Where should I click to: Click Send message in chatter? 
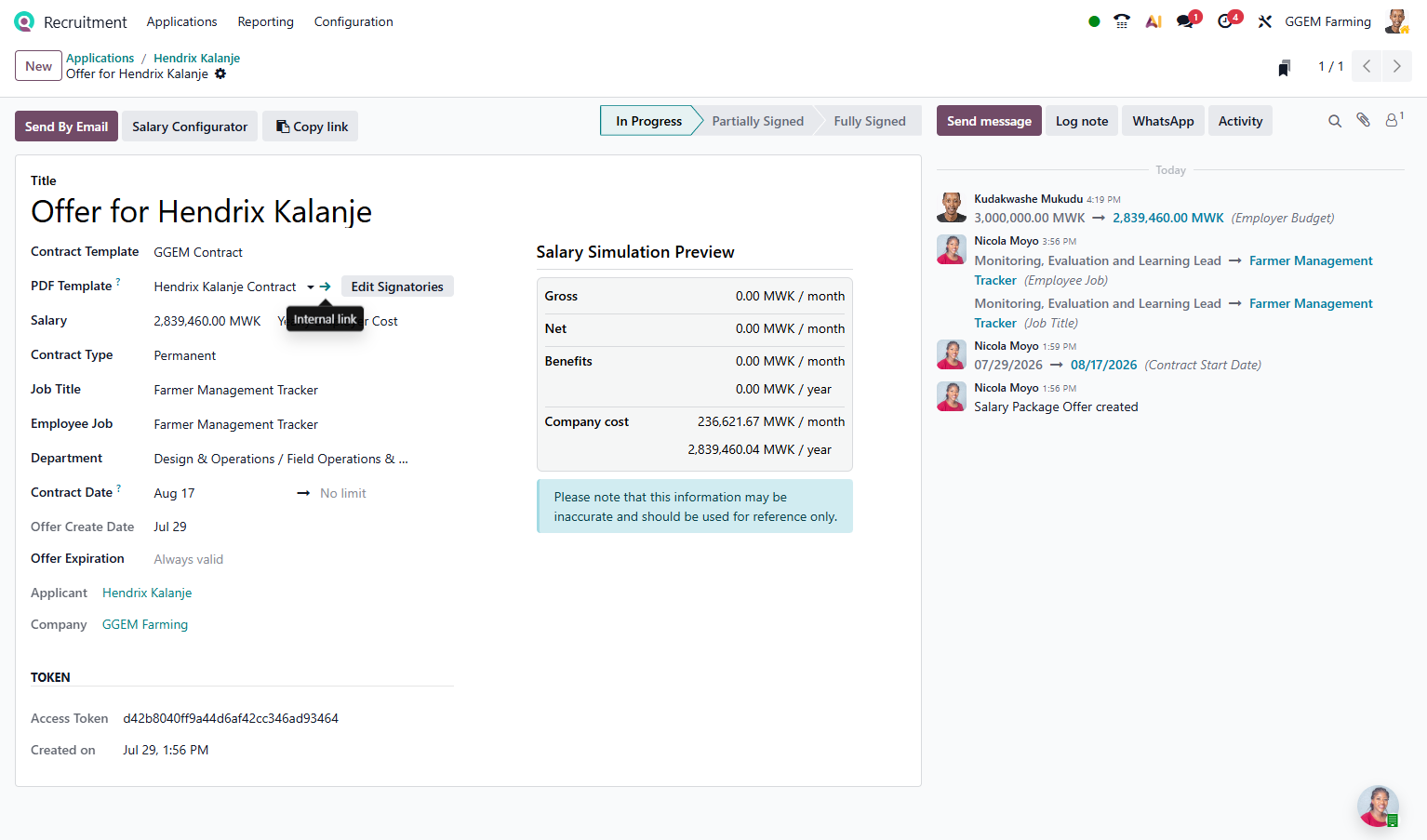tap(989, 121)
